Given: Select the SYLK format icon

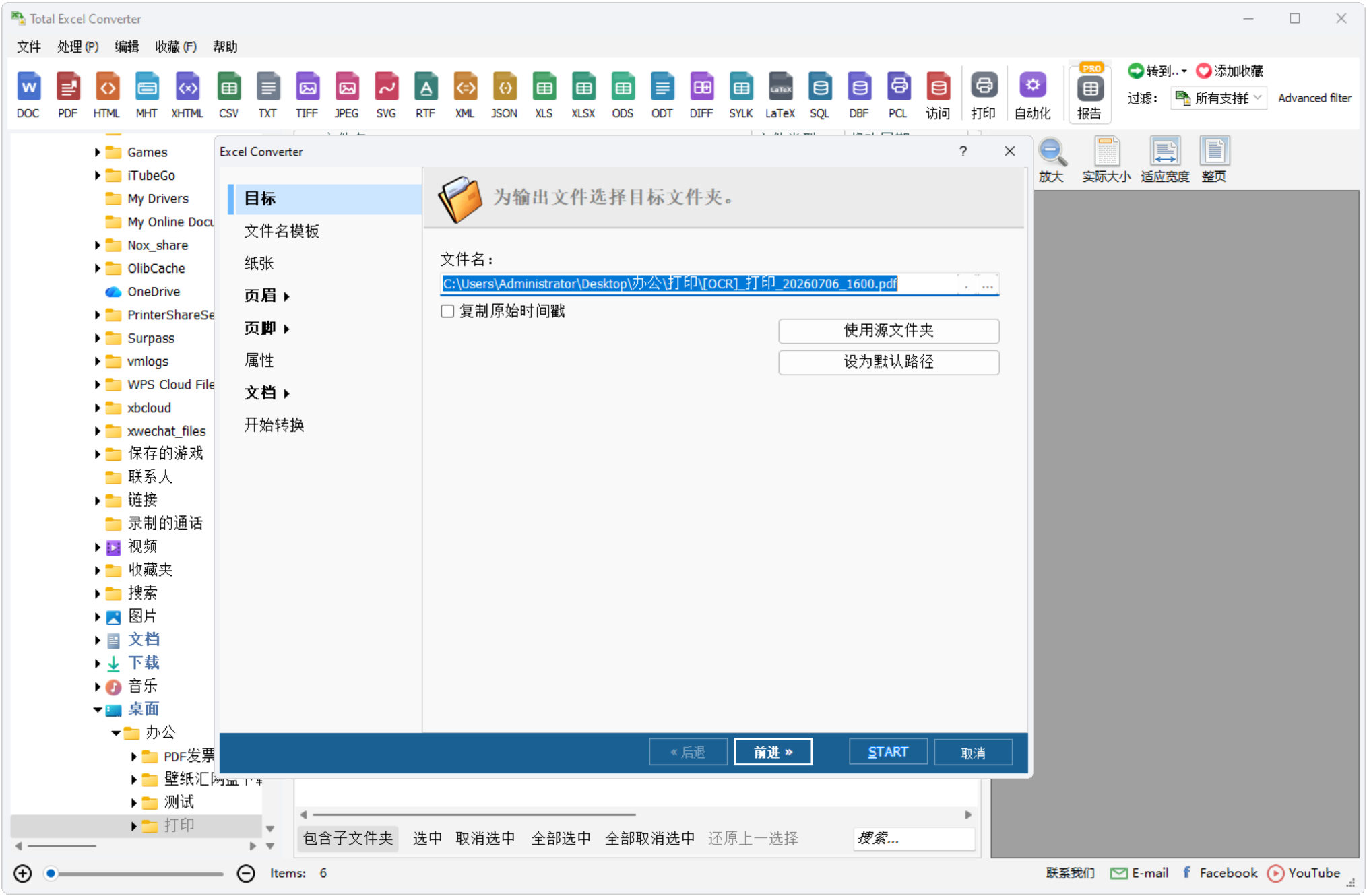Looking at the screenshot, I should click(741, 95).
